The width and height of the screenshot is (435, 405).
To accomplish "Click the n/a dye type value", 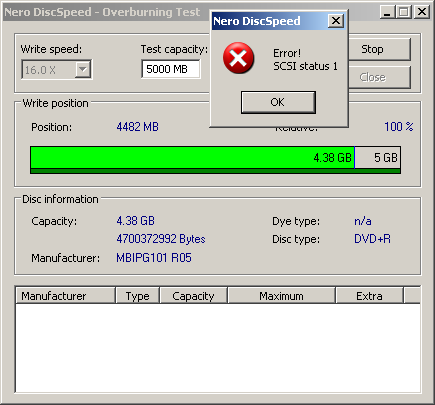I will (363, 221).
